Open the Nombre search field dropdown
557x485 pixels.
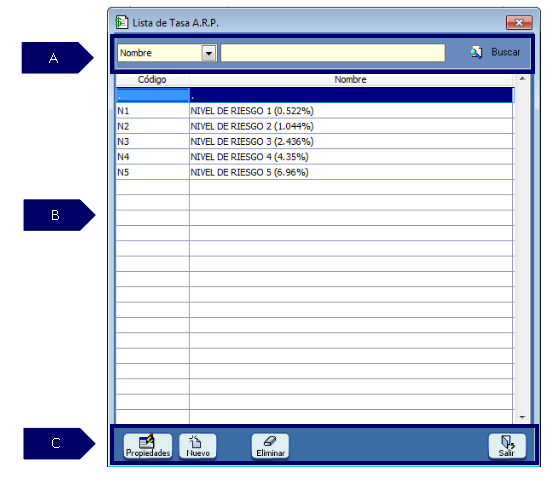(209, 53)
